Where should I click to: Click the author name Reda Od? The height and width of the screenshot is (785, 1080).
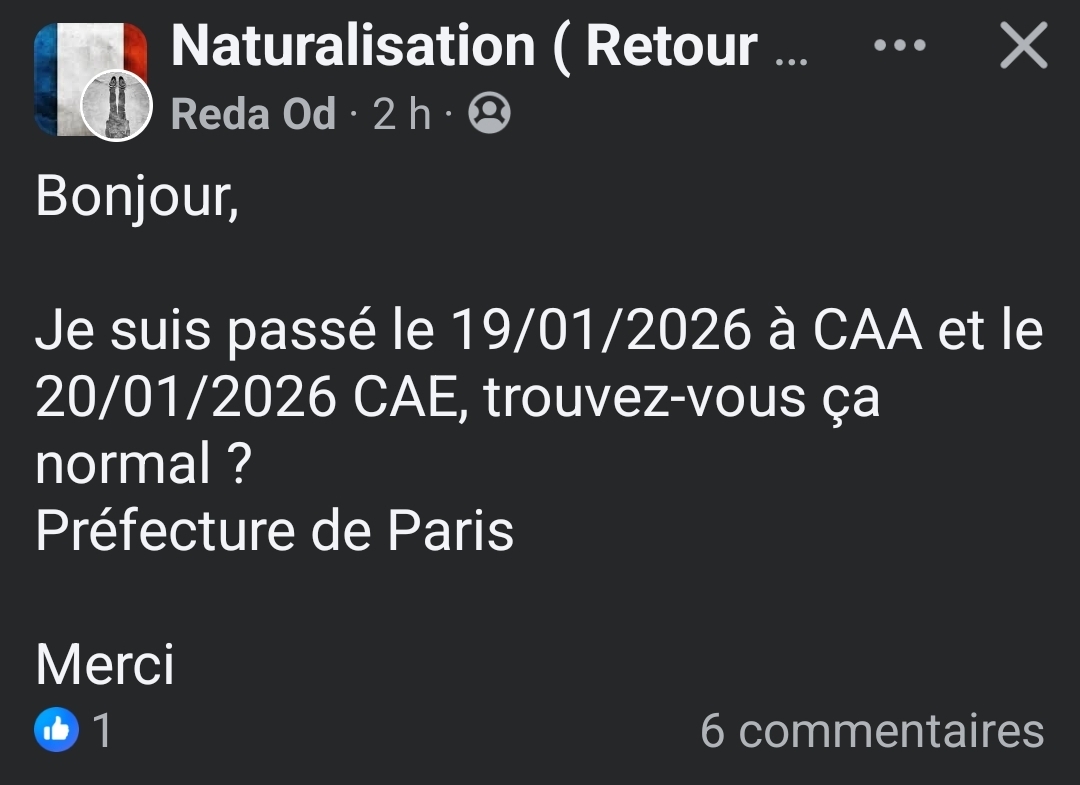click(253, 115)
